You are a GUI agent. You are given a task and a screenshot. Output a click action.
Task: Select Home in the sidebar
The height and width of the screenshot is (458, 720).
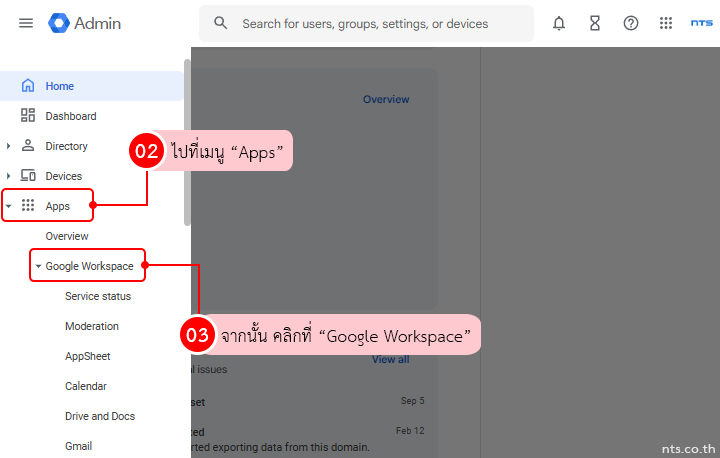[60, 86]
